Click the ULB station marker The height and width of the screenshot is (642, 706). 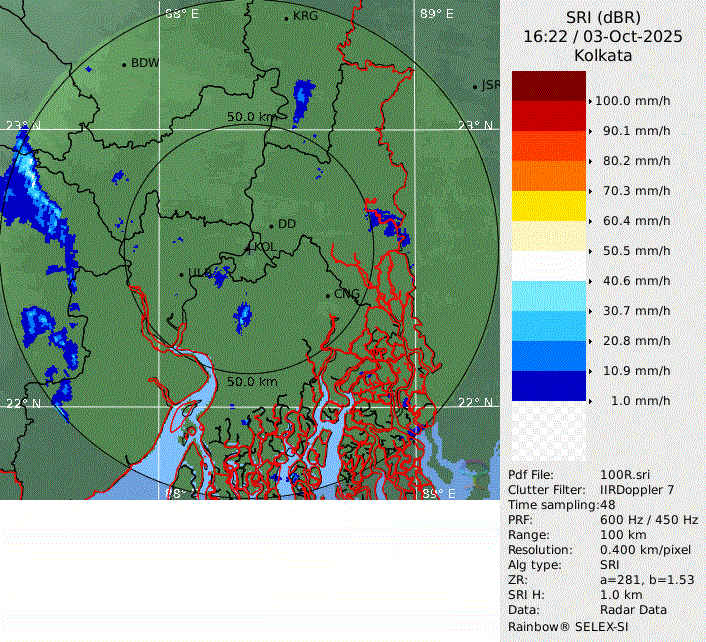coord(182,273)
